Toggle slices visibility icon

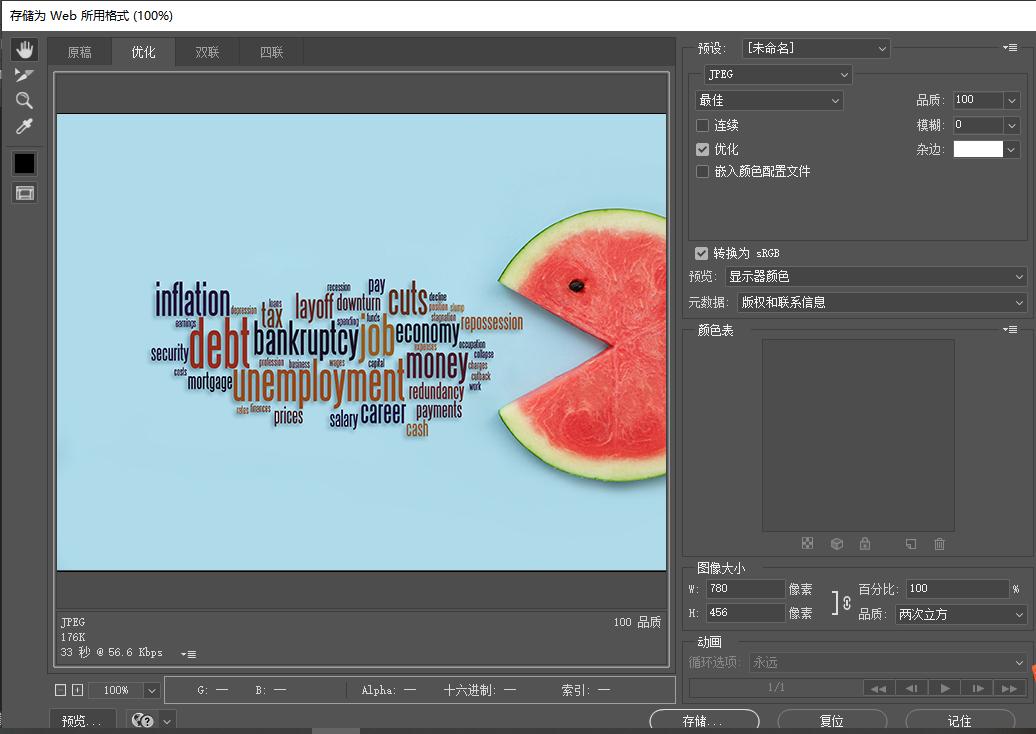[x=24, y=193]
